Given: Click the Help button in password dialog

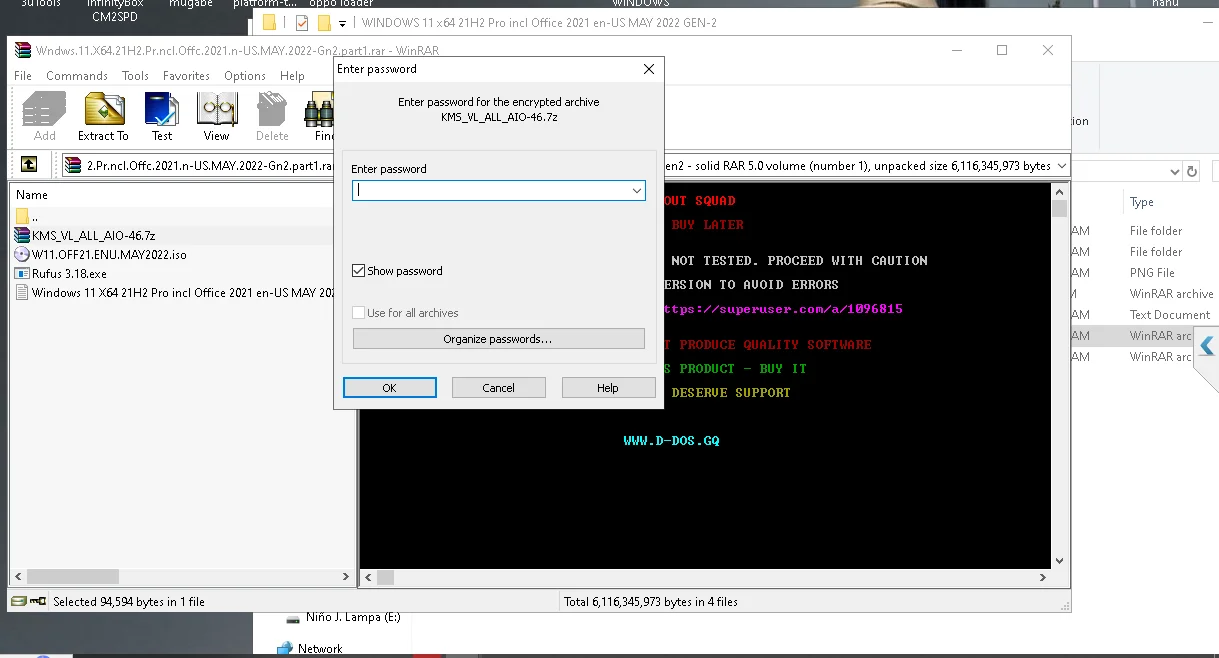Looking at the screenshot, I should coord(608,388).
